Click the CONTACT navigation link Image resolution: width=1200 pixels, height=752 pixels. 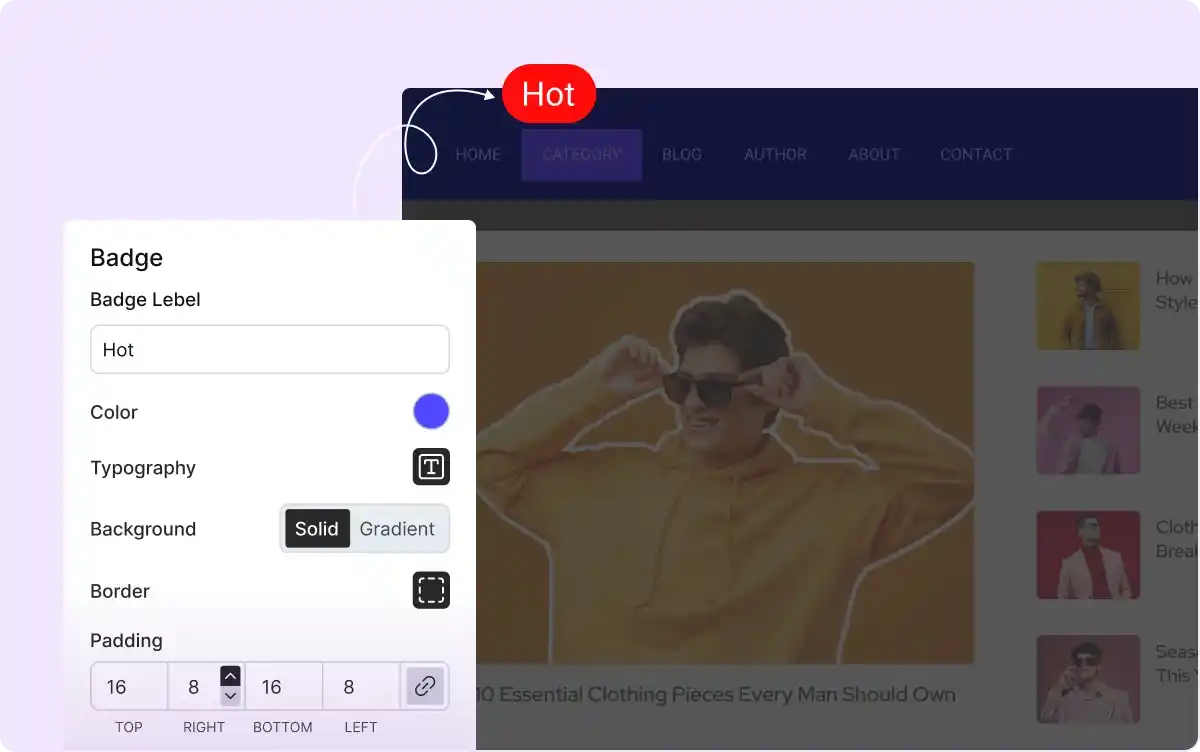(976, 155)
